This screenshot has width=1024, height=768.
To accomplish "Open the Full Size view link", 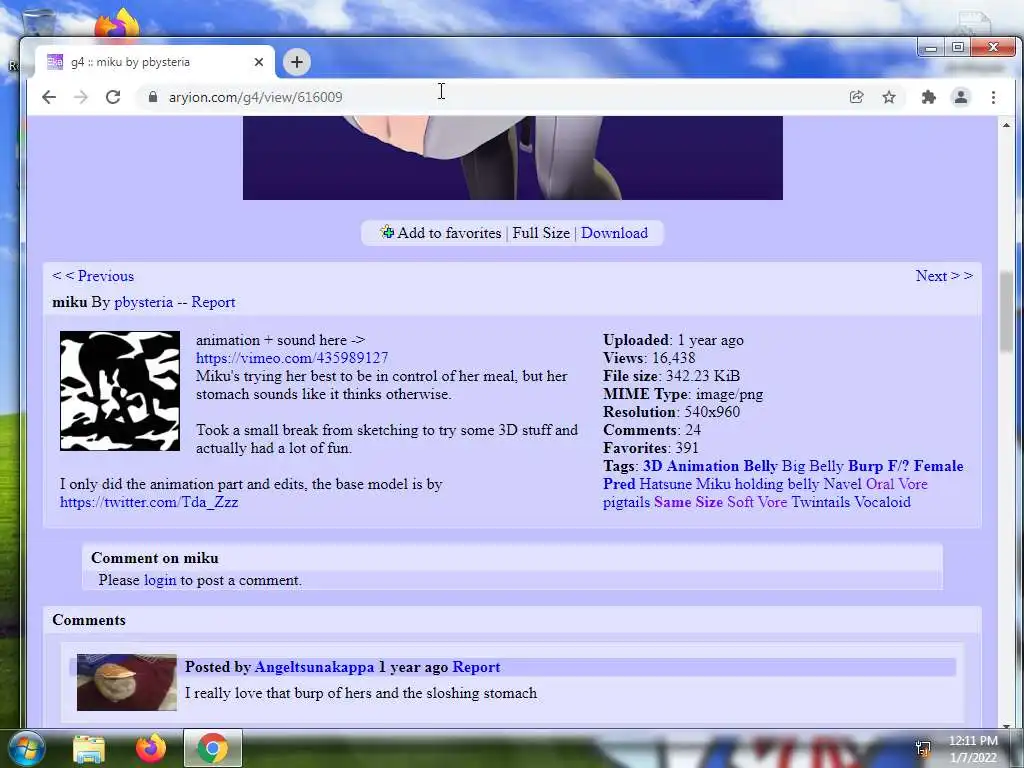I will coord(541,233).
